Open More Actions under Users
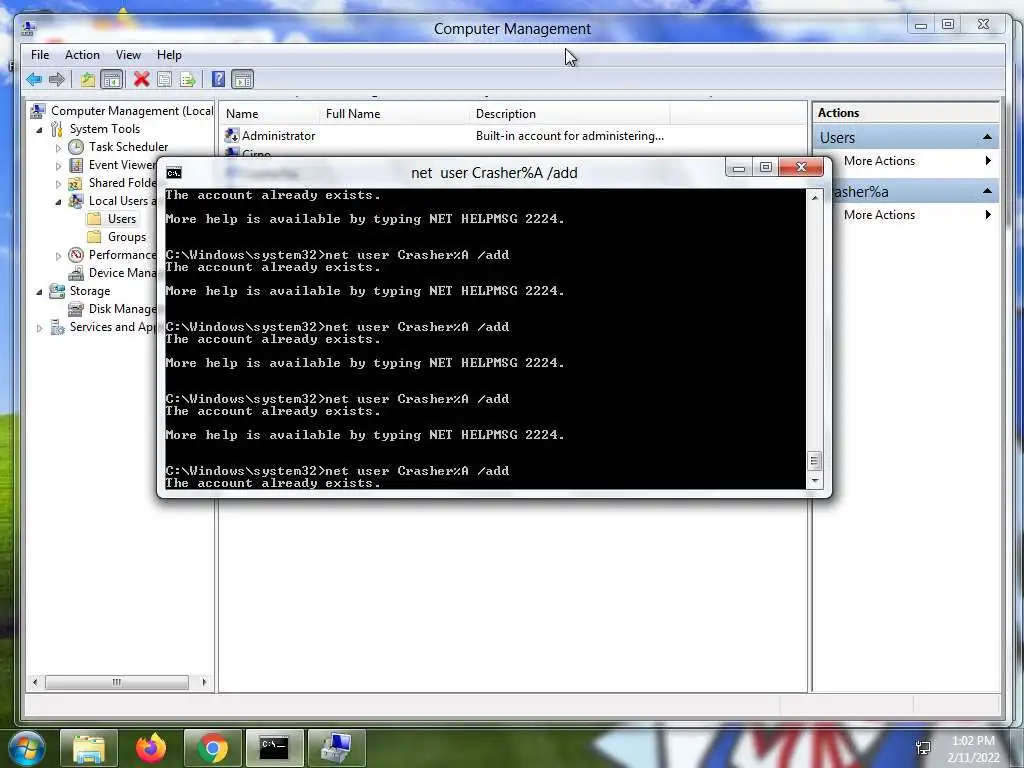 (879, 161)
